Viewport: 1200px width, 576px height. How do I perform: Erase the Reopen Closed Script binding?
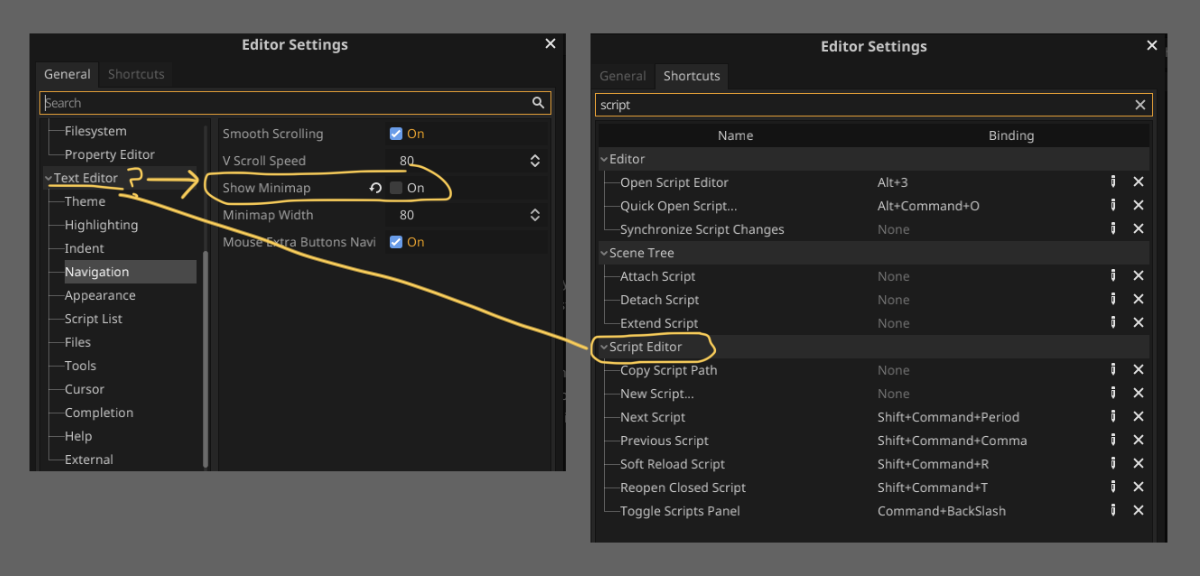[x=1138, y=488]
